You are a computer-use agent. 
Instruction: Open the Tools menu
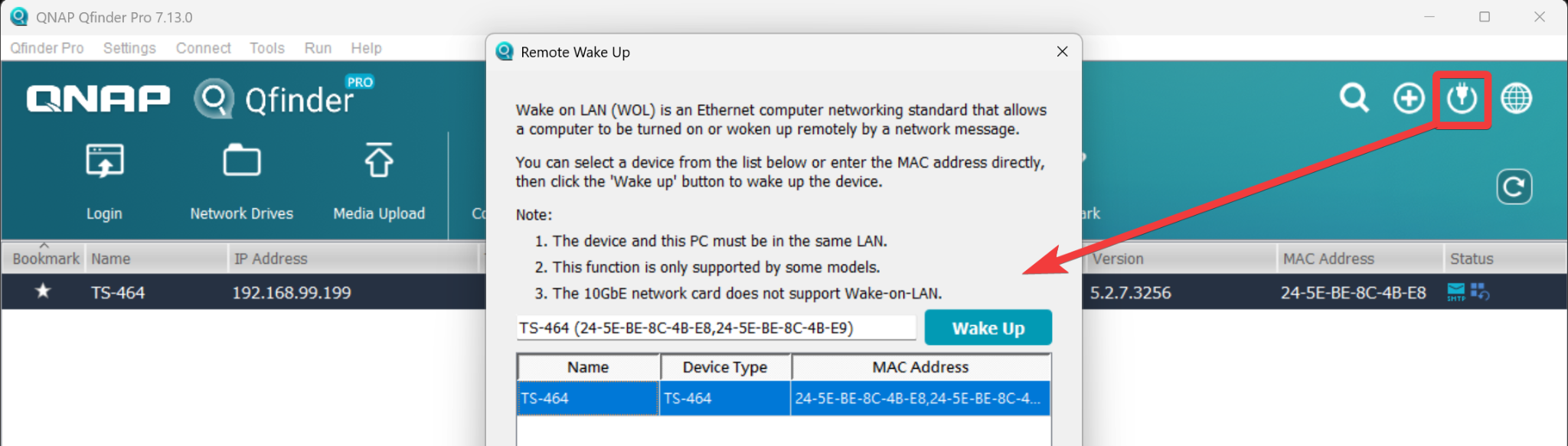pyautogui.click(x=266, y=48)
